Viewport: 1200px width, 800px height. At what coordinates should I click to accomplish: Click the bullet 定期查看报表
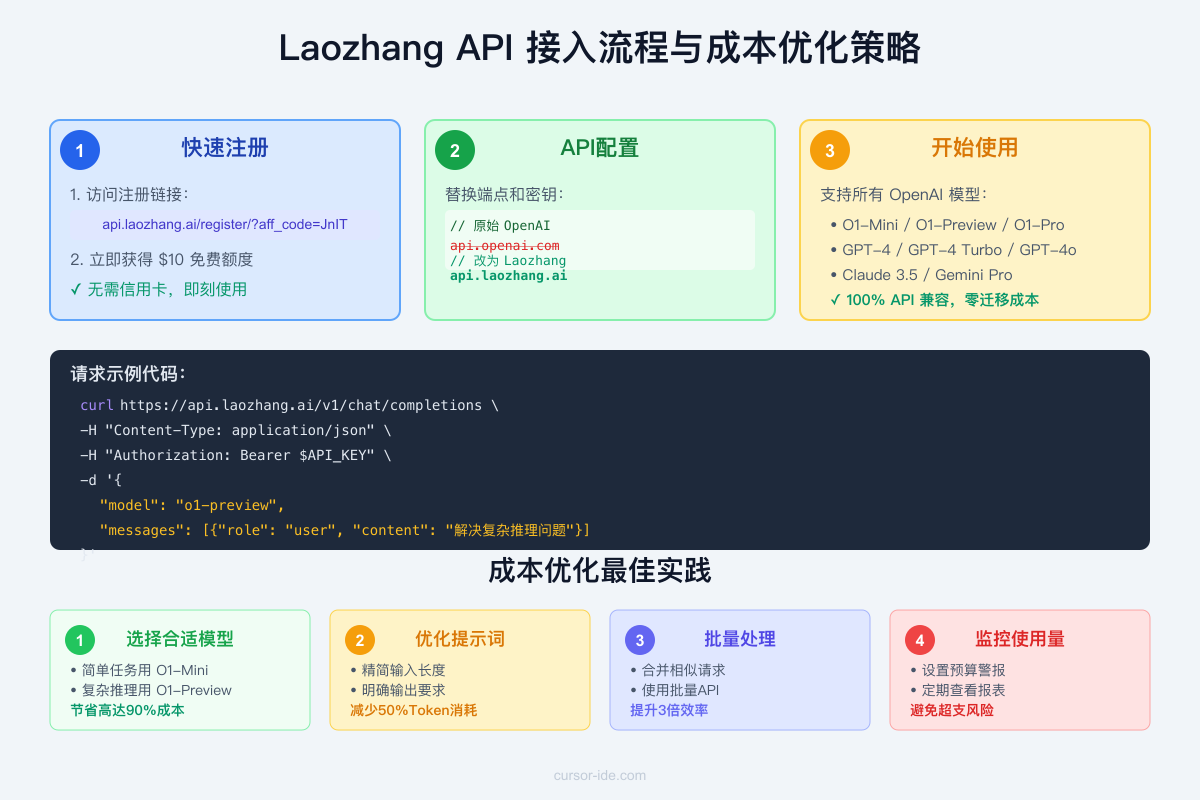point(957,690)
